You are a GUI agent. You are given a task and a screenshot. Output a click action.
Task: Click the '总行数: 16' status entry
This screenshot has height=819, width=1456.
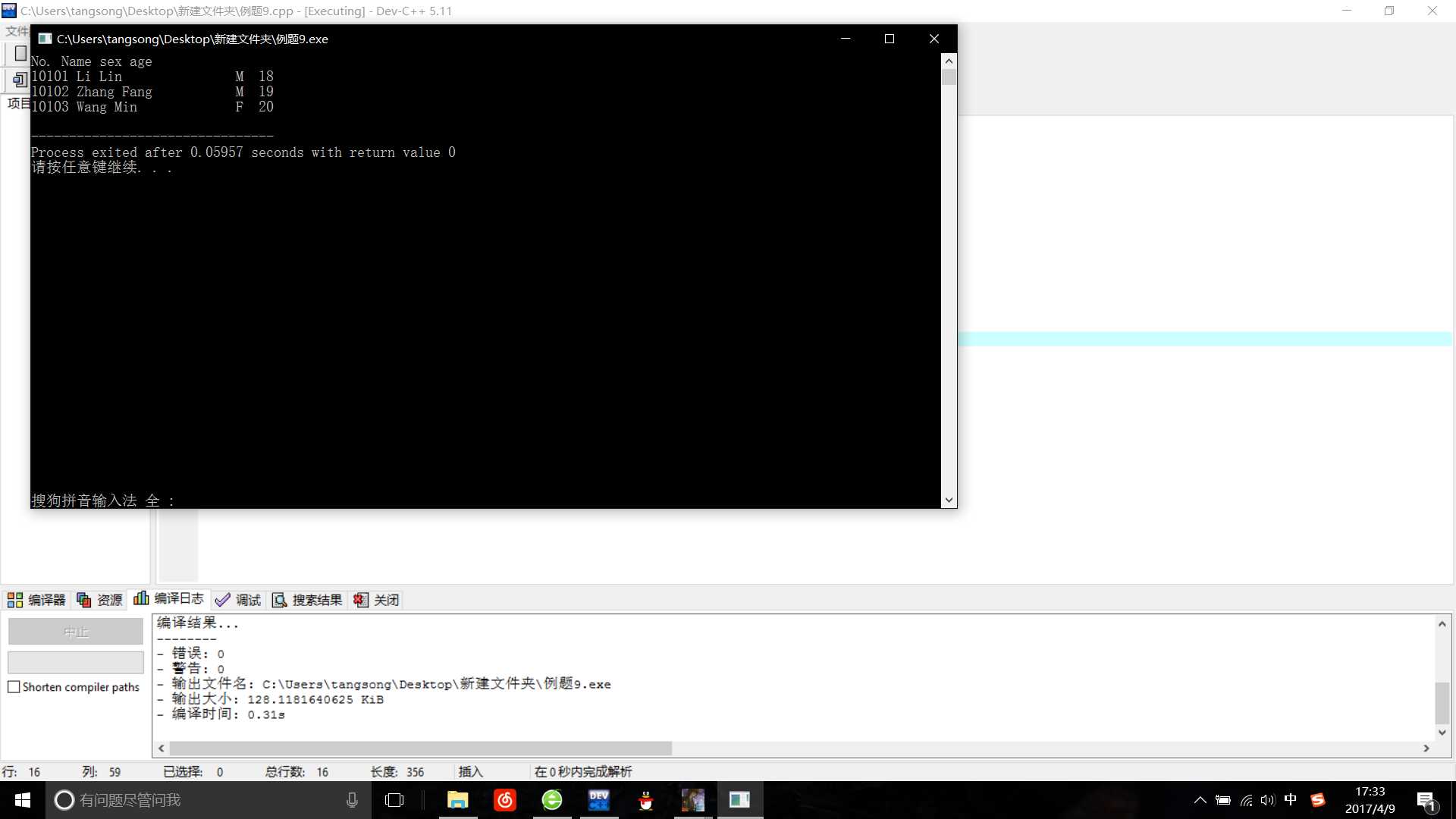(297, 772)
